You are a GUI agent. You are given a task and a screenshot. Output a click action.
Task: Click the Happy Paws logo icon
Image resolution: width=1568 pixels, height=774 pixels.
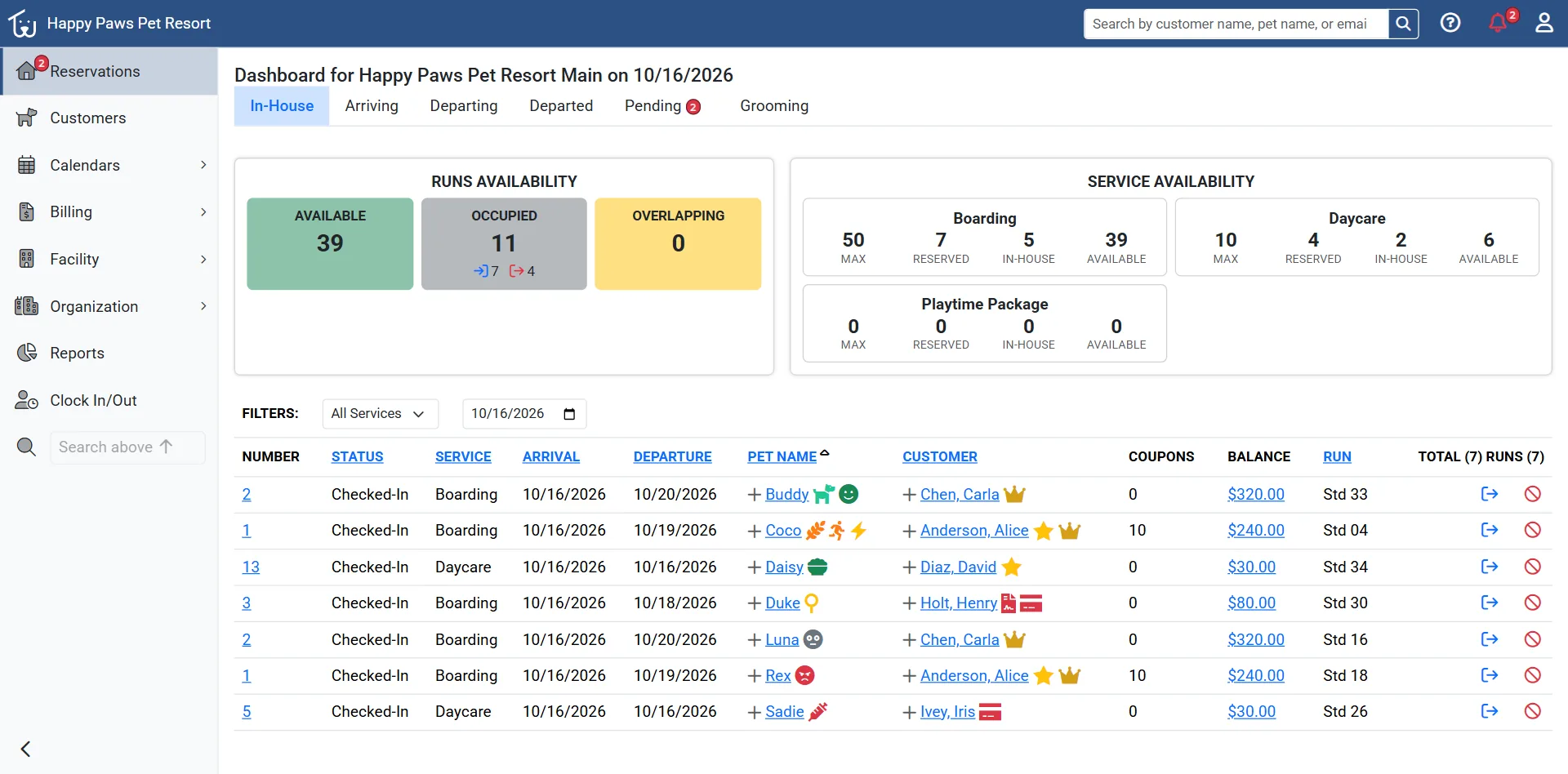point(23,24)
